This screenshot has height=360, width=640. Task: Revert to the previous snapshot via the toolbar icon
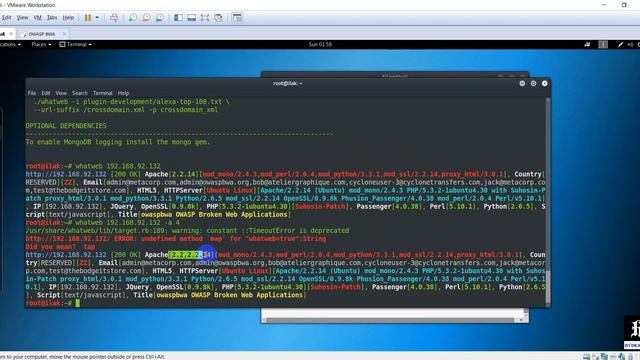click(146, 18)
